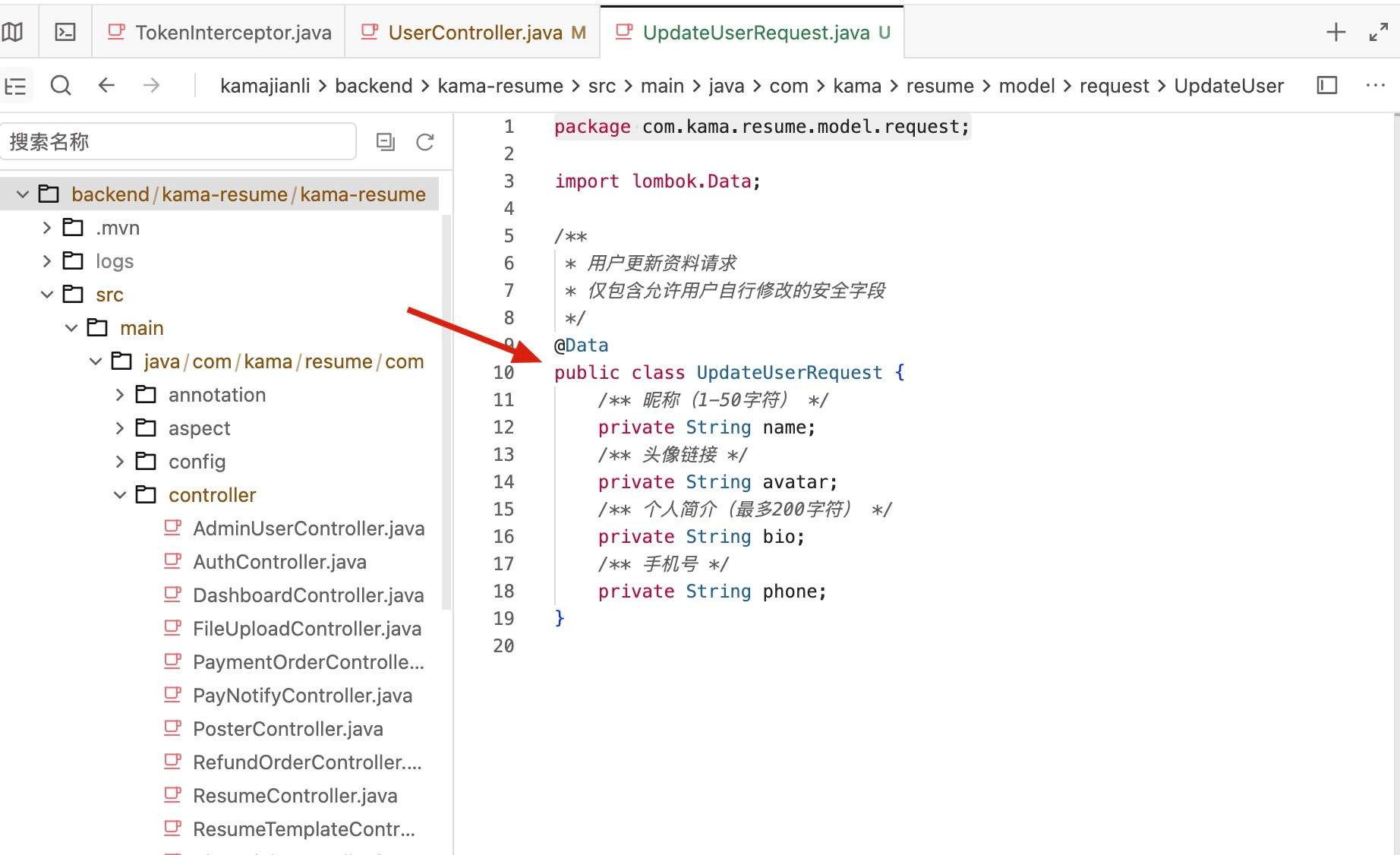Open ResumeController.java file

(x=295, y=796)
